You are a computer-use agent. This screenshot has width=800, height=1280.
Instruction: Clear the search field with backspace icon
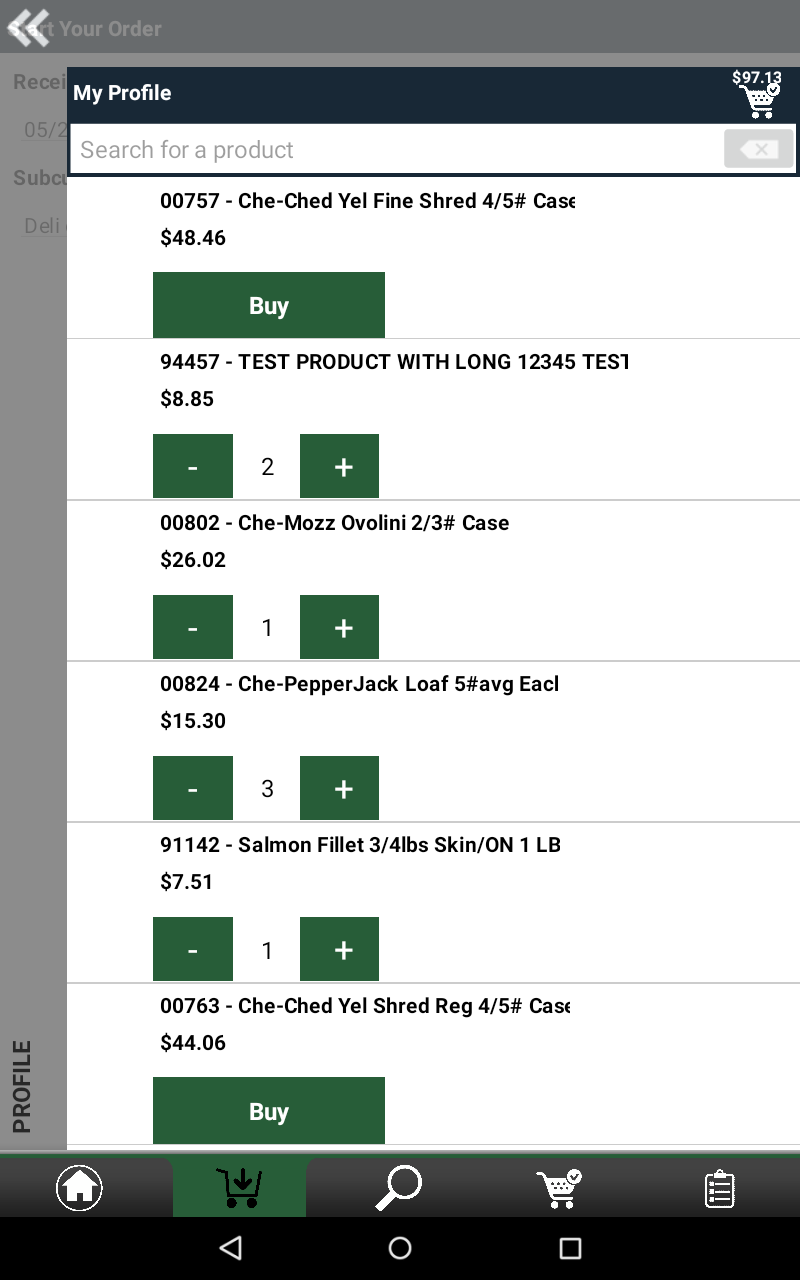tap(759, 150)
